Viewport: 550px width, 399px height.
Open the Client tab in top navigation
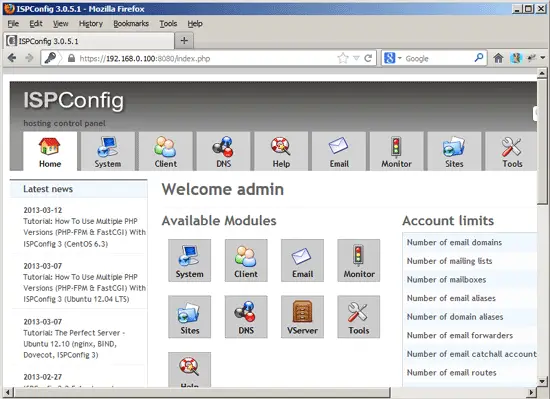[166, 151]
